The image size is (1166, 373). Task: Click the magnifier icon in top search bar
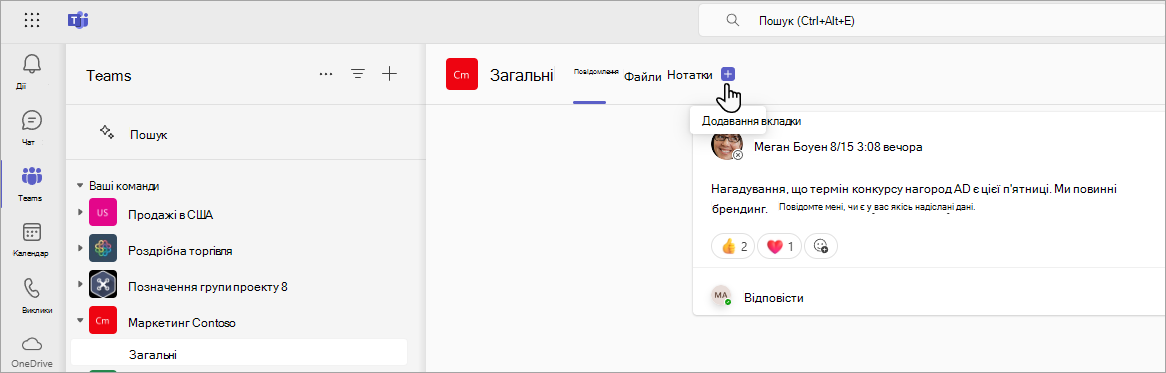pyautogui.click(x=732, y=20)
